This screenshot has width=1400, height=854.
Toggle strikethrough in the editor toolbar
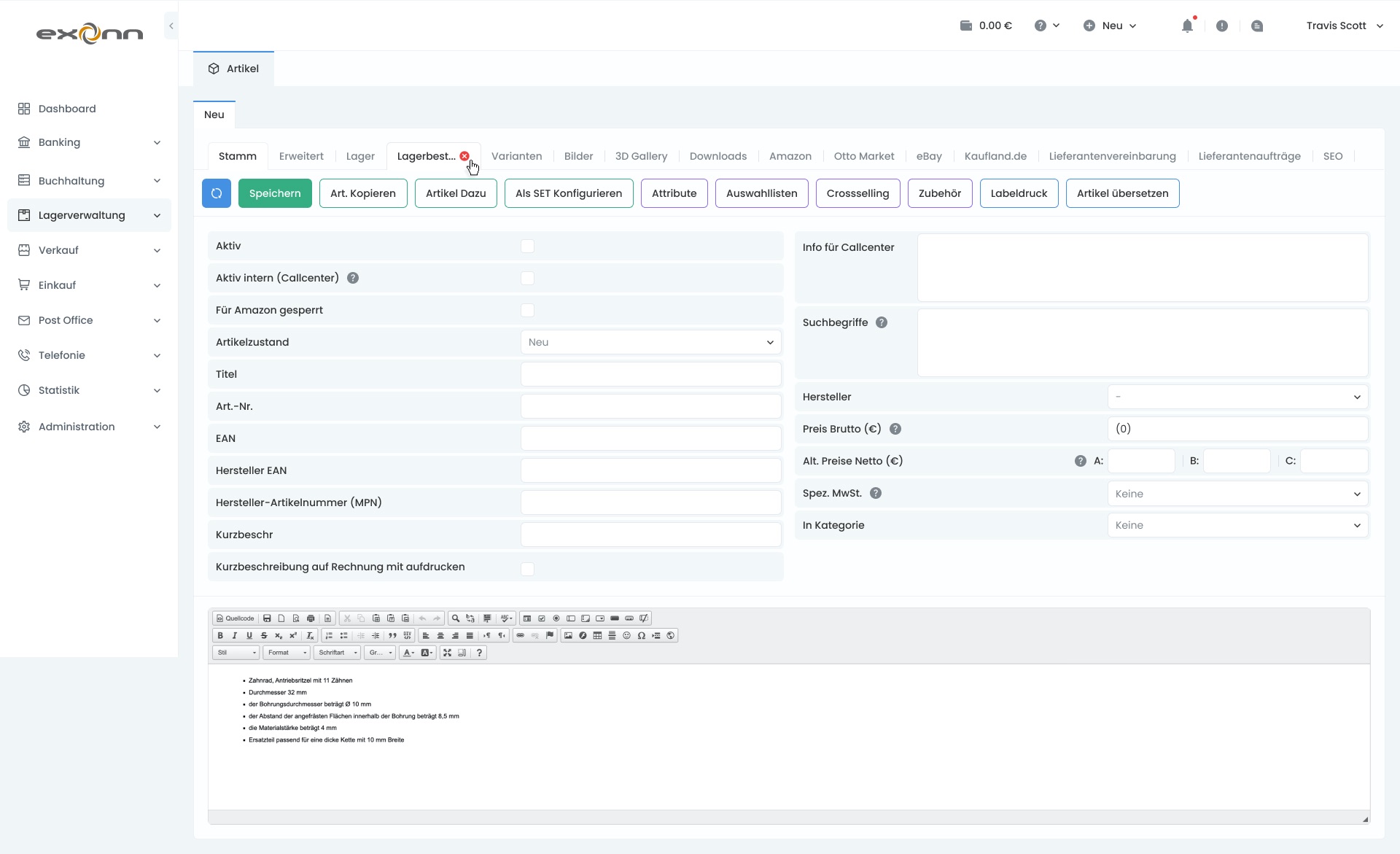tap(264, 635)
